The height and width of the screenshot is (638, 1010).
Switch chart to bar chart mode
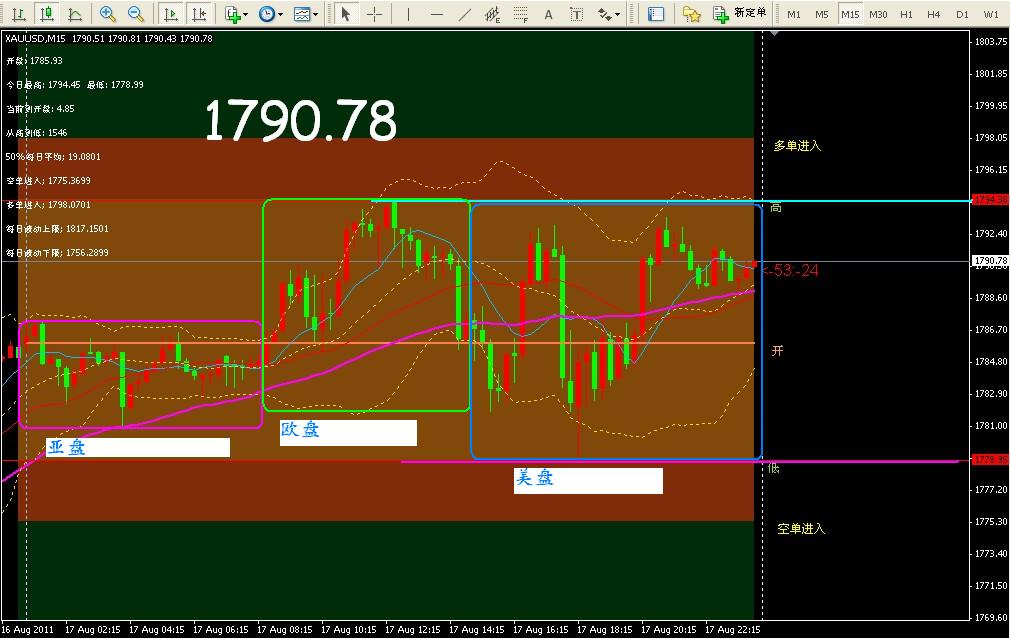point(18,14)
